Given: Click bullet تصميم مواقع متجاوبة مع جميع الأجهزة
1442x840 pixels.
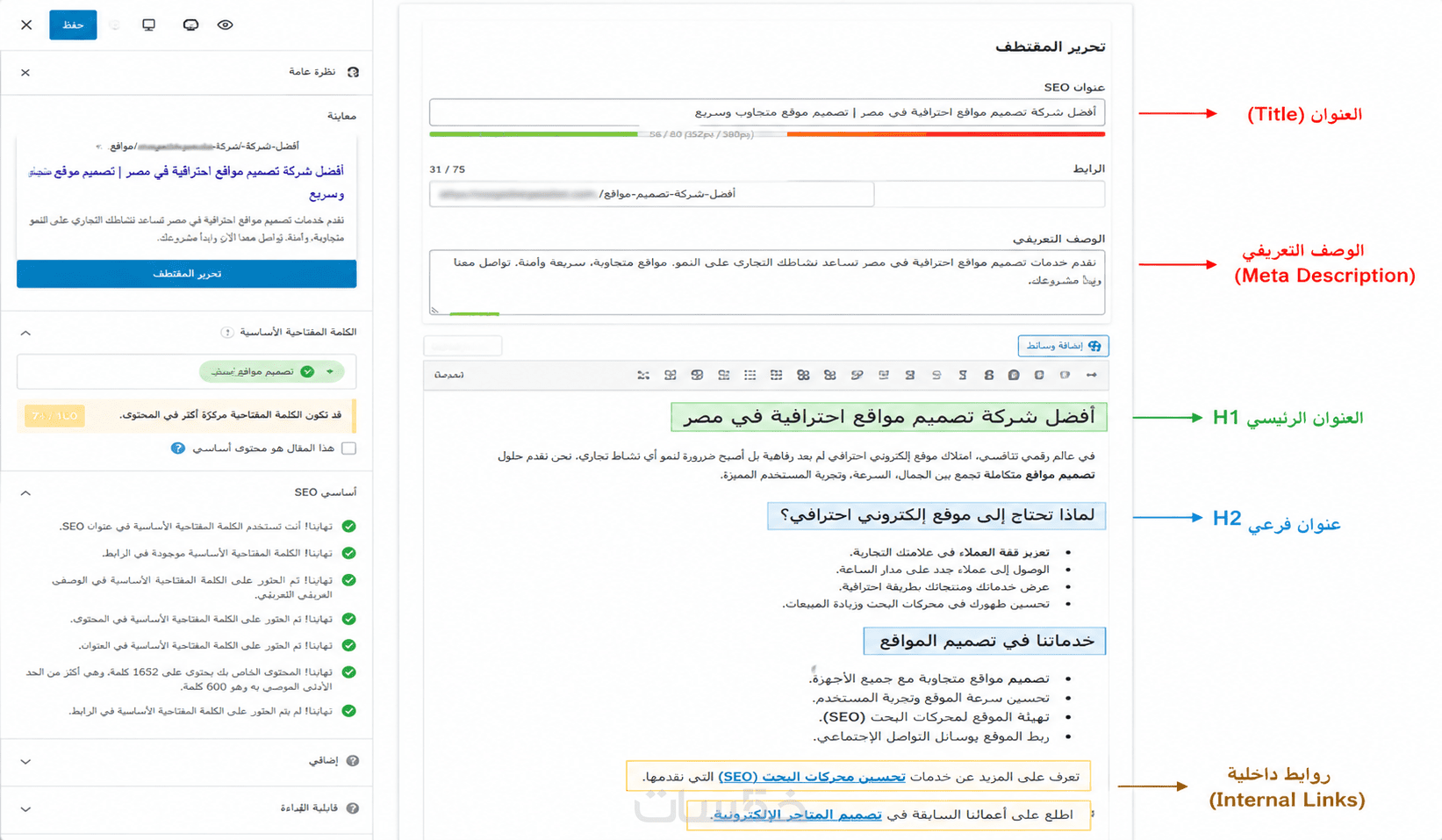Looking at the screenshot, I should coord(929,678).
